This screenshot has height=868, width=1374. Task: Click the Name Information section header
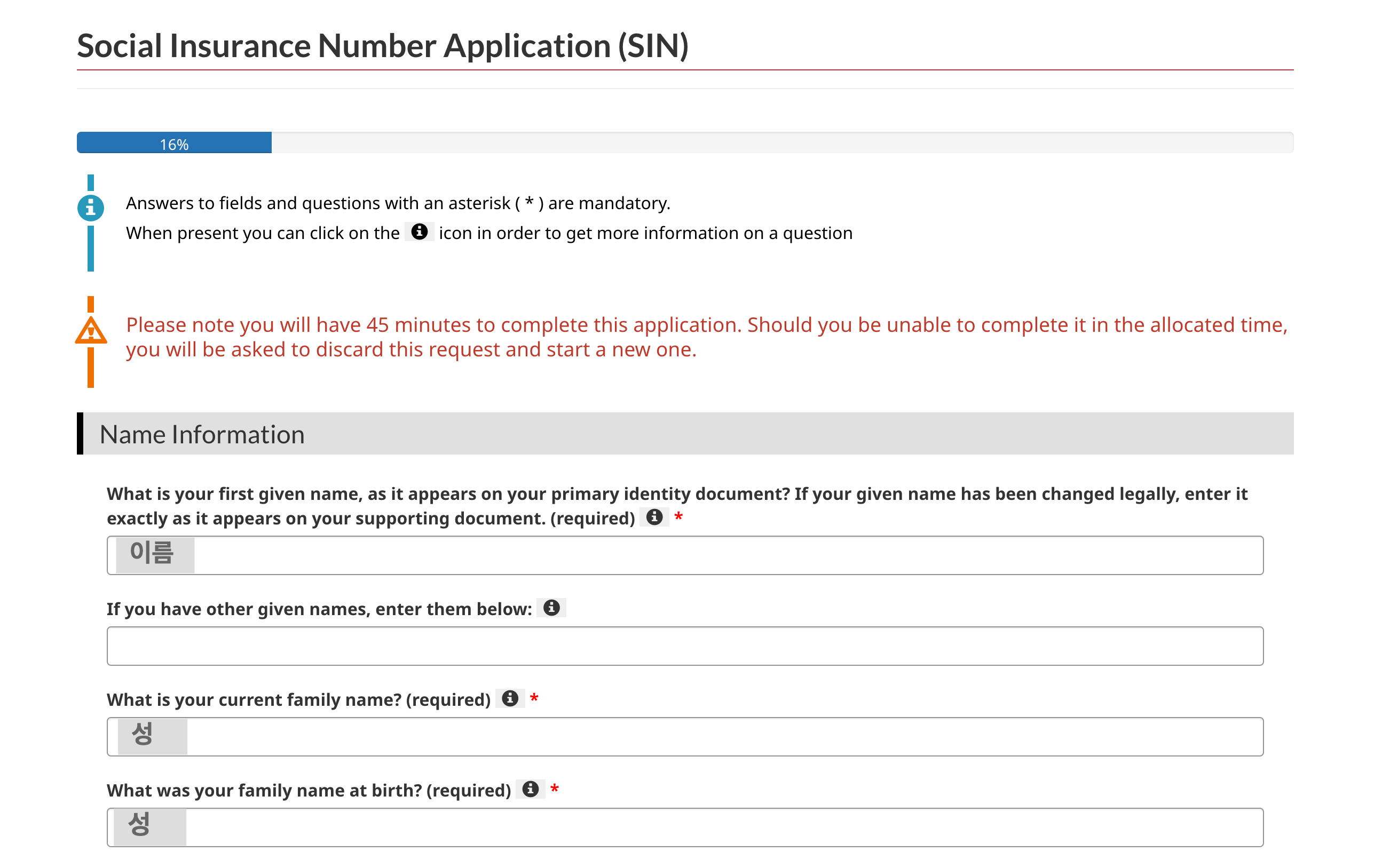(x=202, y=435)
